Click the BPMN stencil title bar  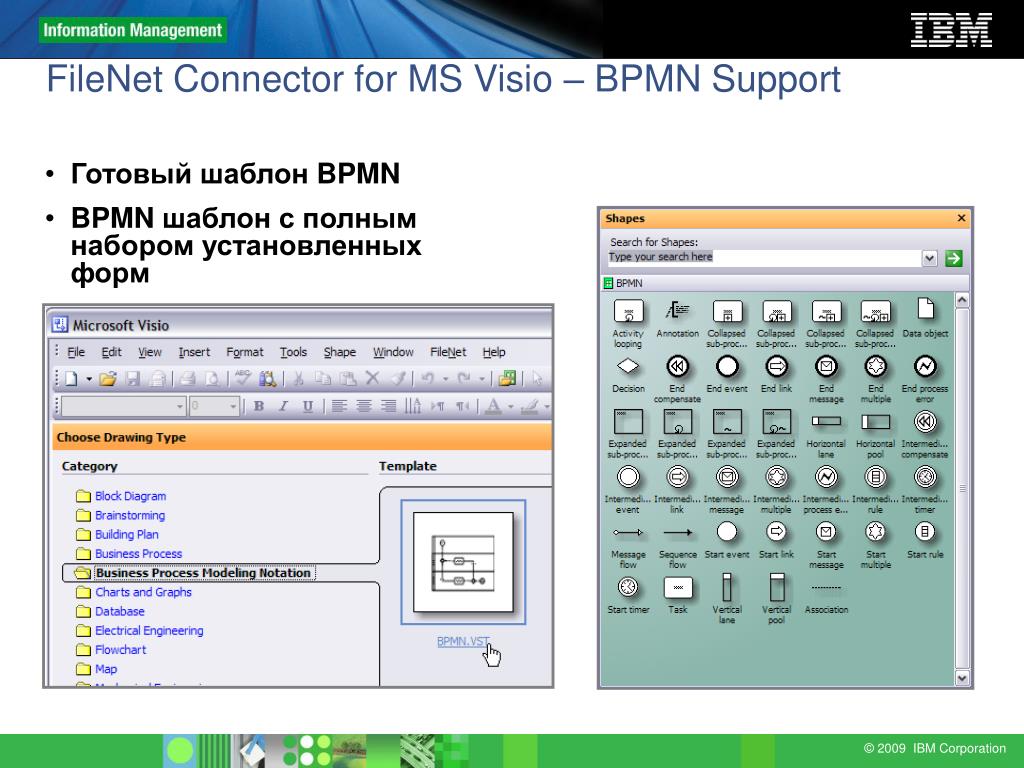[784, 283]
